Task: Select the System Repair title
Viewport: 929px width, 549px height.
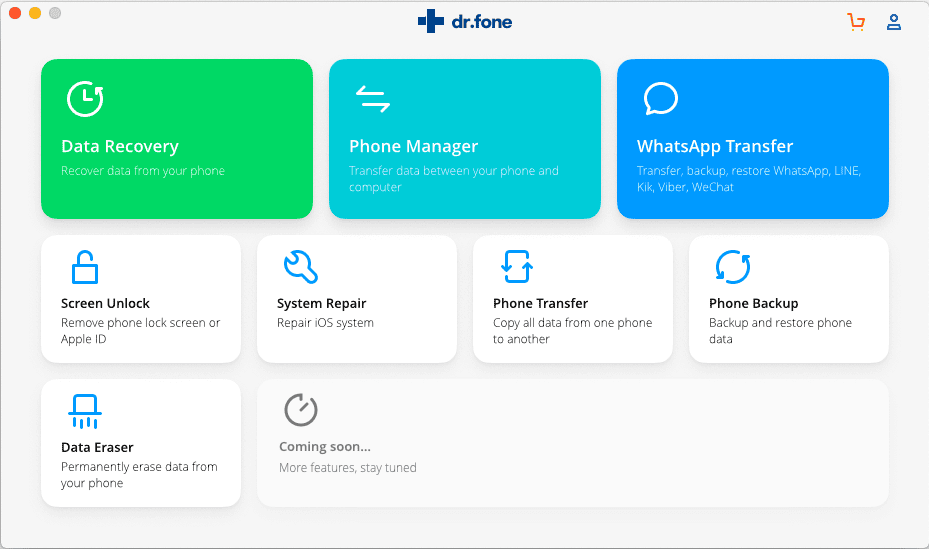Action: click(x=322, y=303)
